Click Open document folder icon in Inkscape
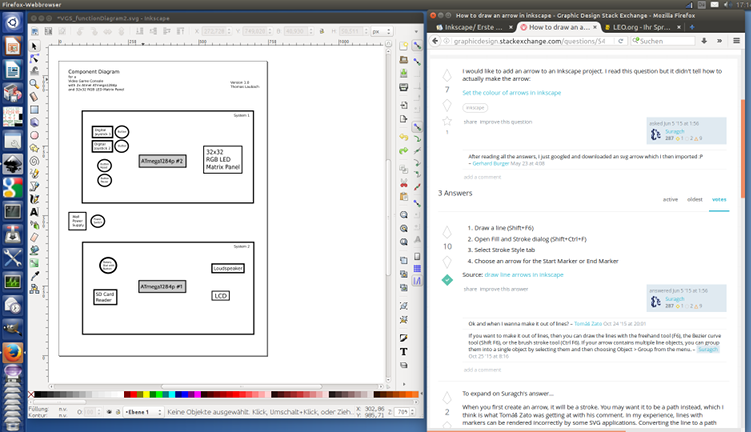This screenshot has height=432, width=751. click(404, 60)
